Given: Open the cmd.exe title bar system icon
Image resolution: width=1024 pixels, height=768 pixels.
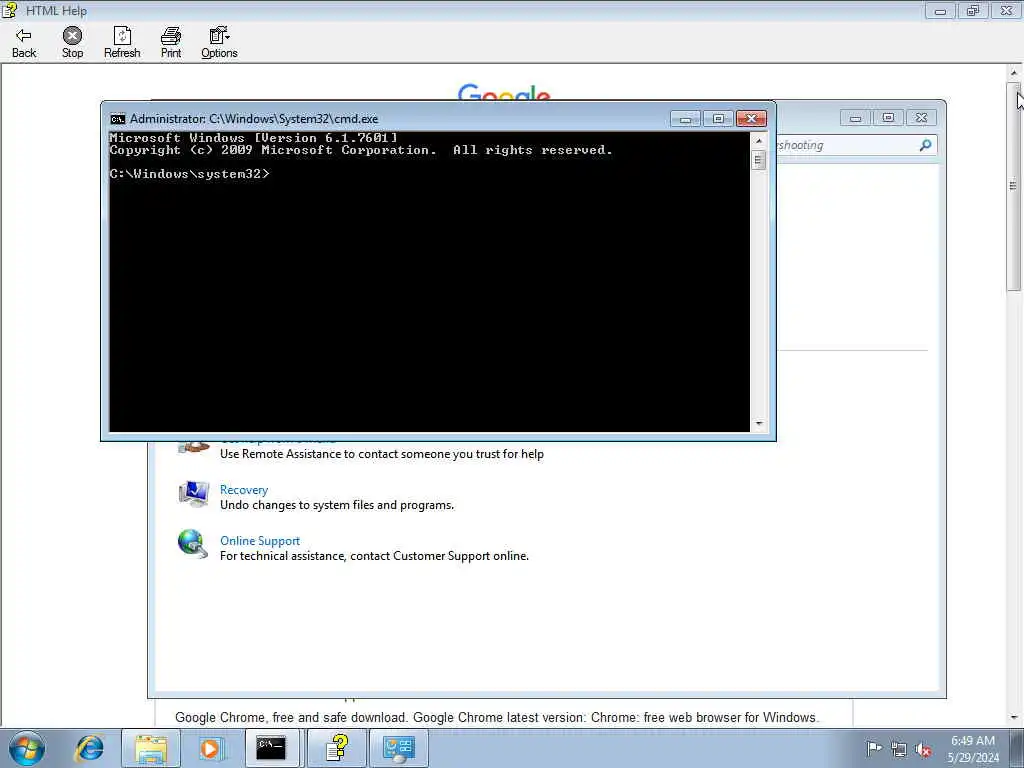Looking at the screenshot, I should 118,119.
